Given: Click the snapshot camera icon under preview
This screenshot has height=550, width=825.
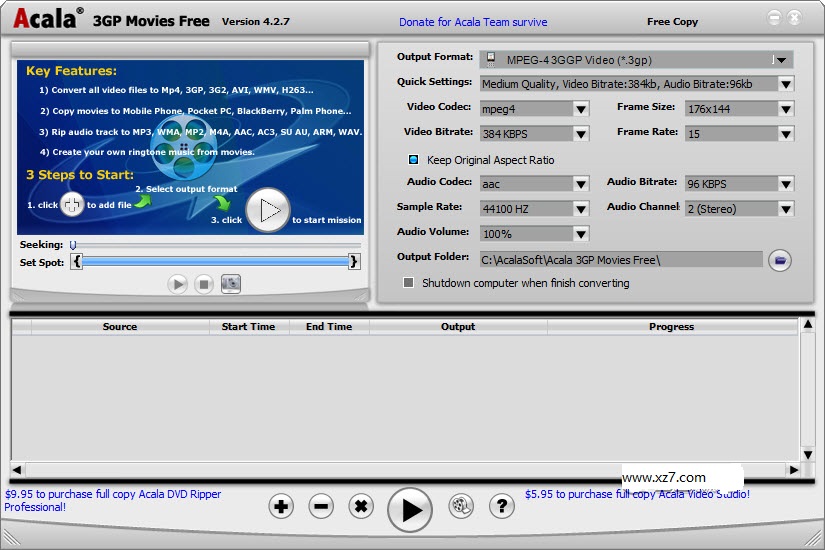Looking at the screenshot, I should [x=231, y=284].
